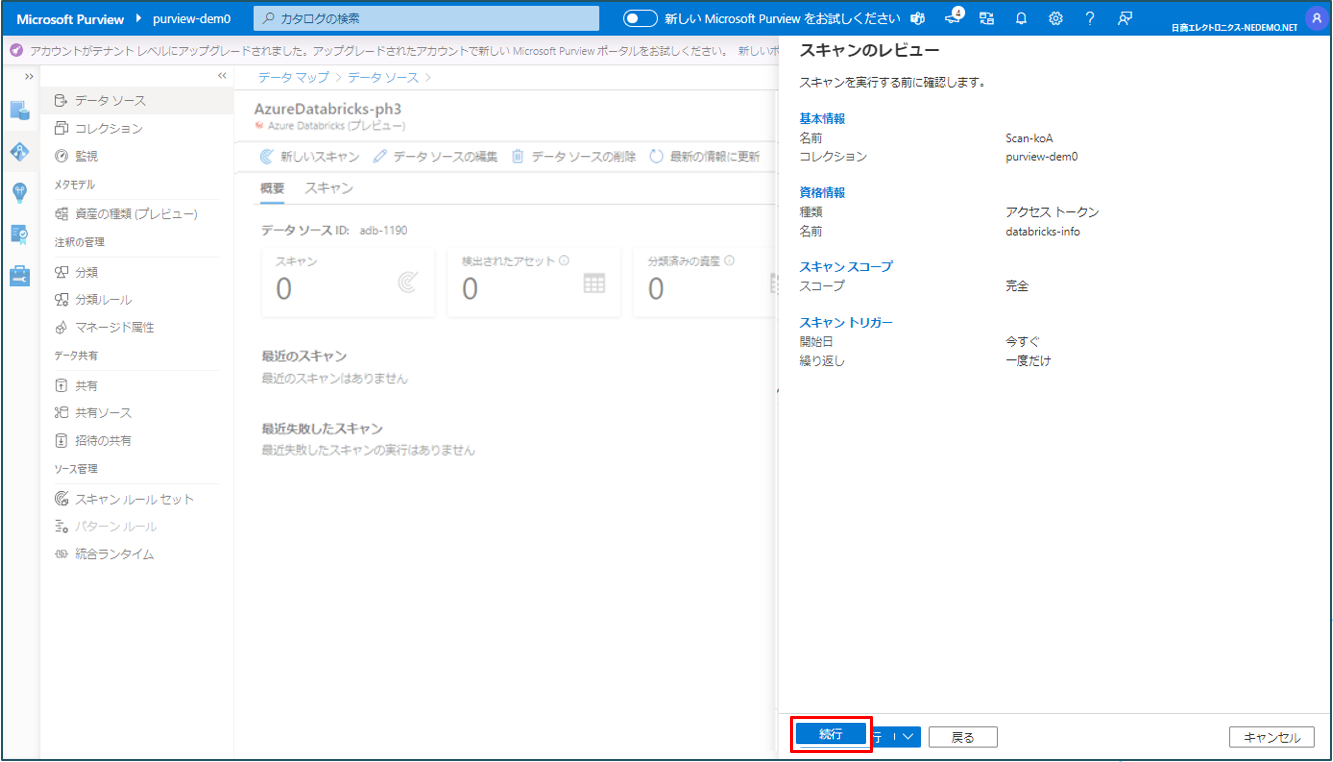The width and height of the screenshot is (1333, 762).
Task: Click the 続行 button
Action: [831, 735]
